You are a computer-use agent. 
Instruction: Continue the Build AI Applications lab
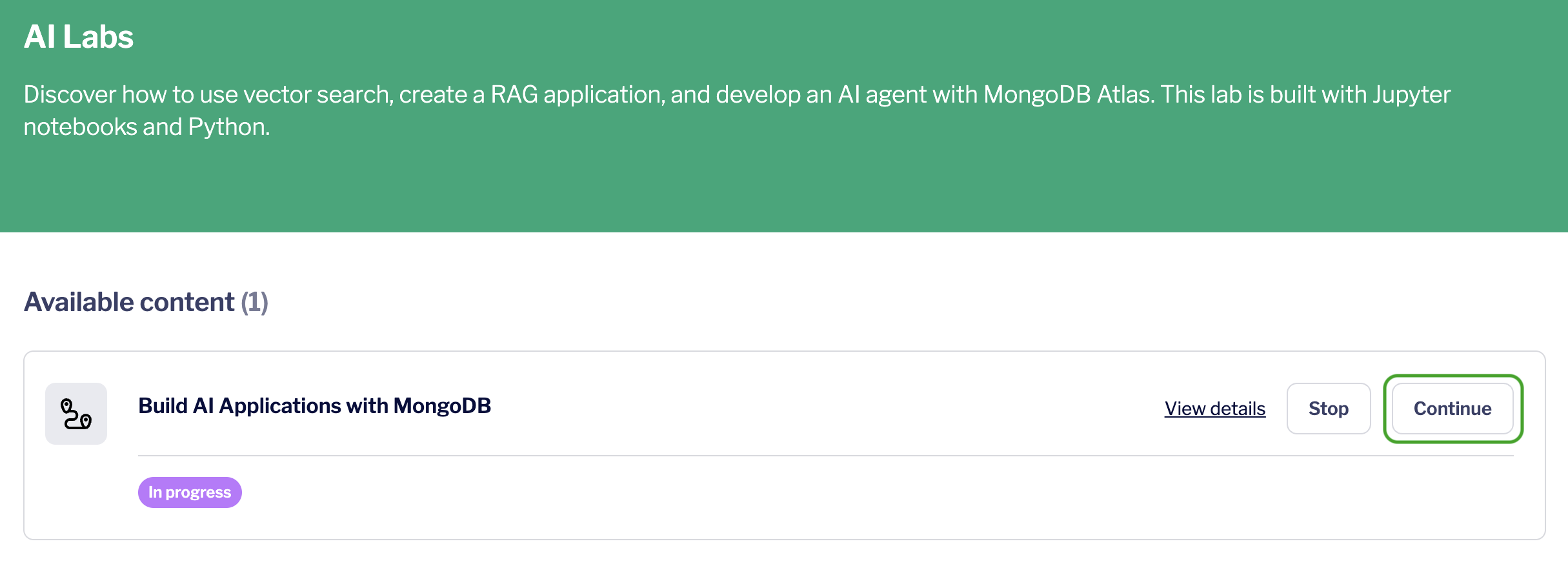(x=1452, y=409)
